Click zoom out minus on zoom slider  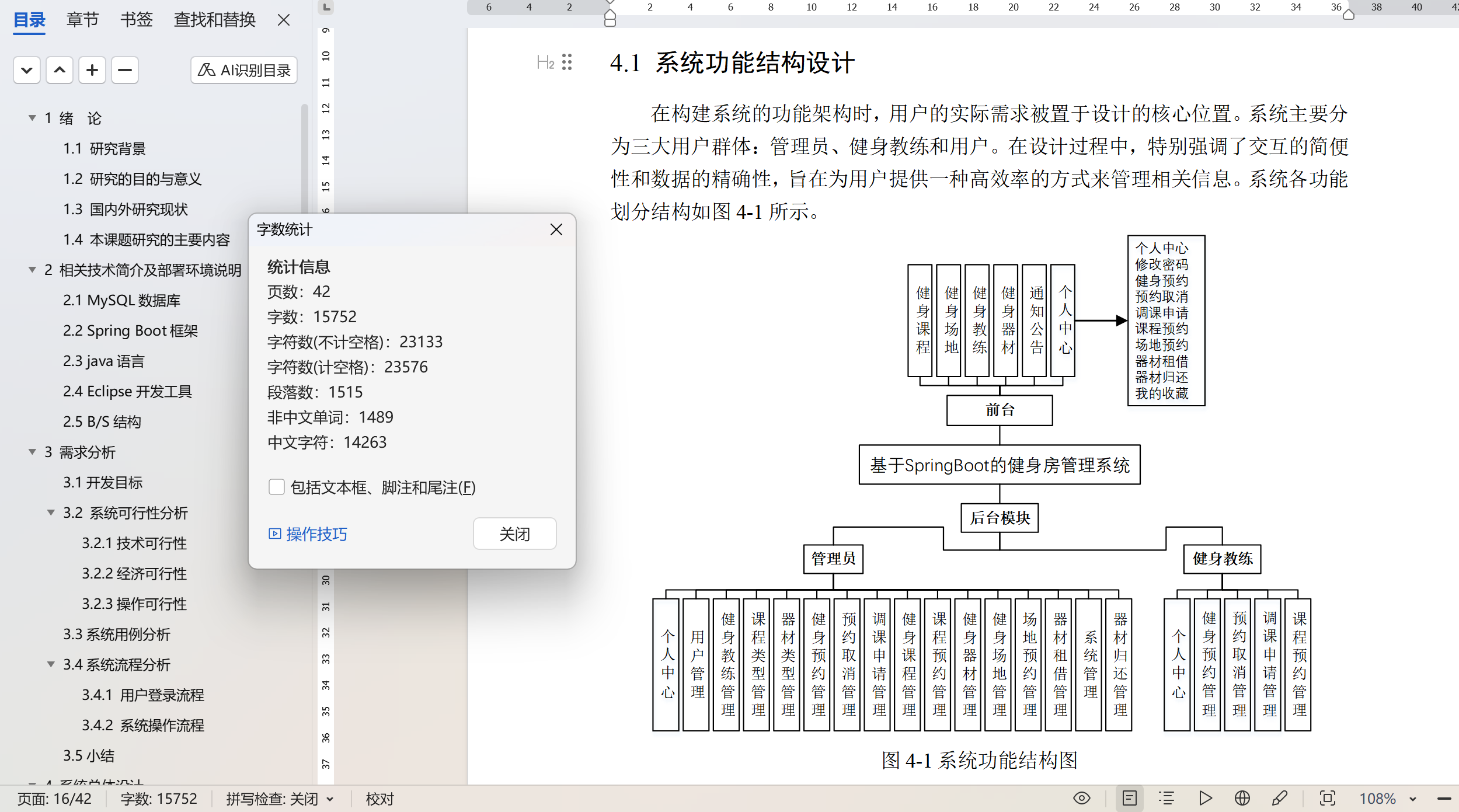coord(1444,799)
